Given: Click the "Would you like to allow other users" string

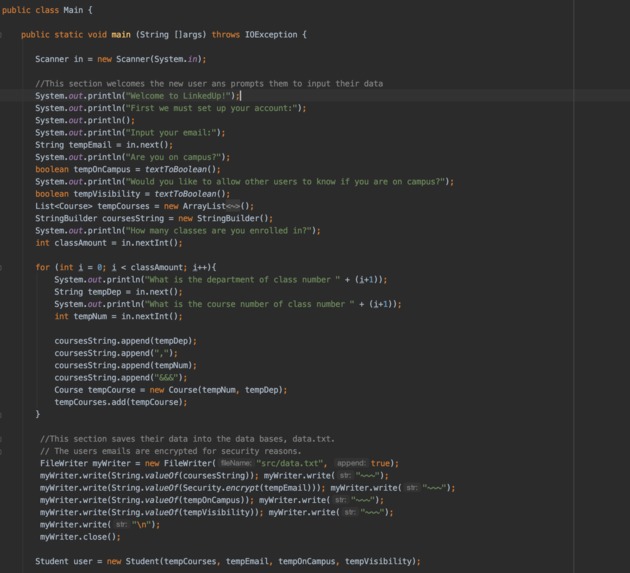Looking at the screenshot, I should (x=286, y=182).
